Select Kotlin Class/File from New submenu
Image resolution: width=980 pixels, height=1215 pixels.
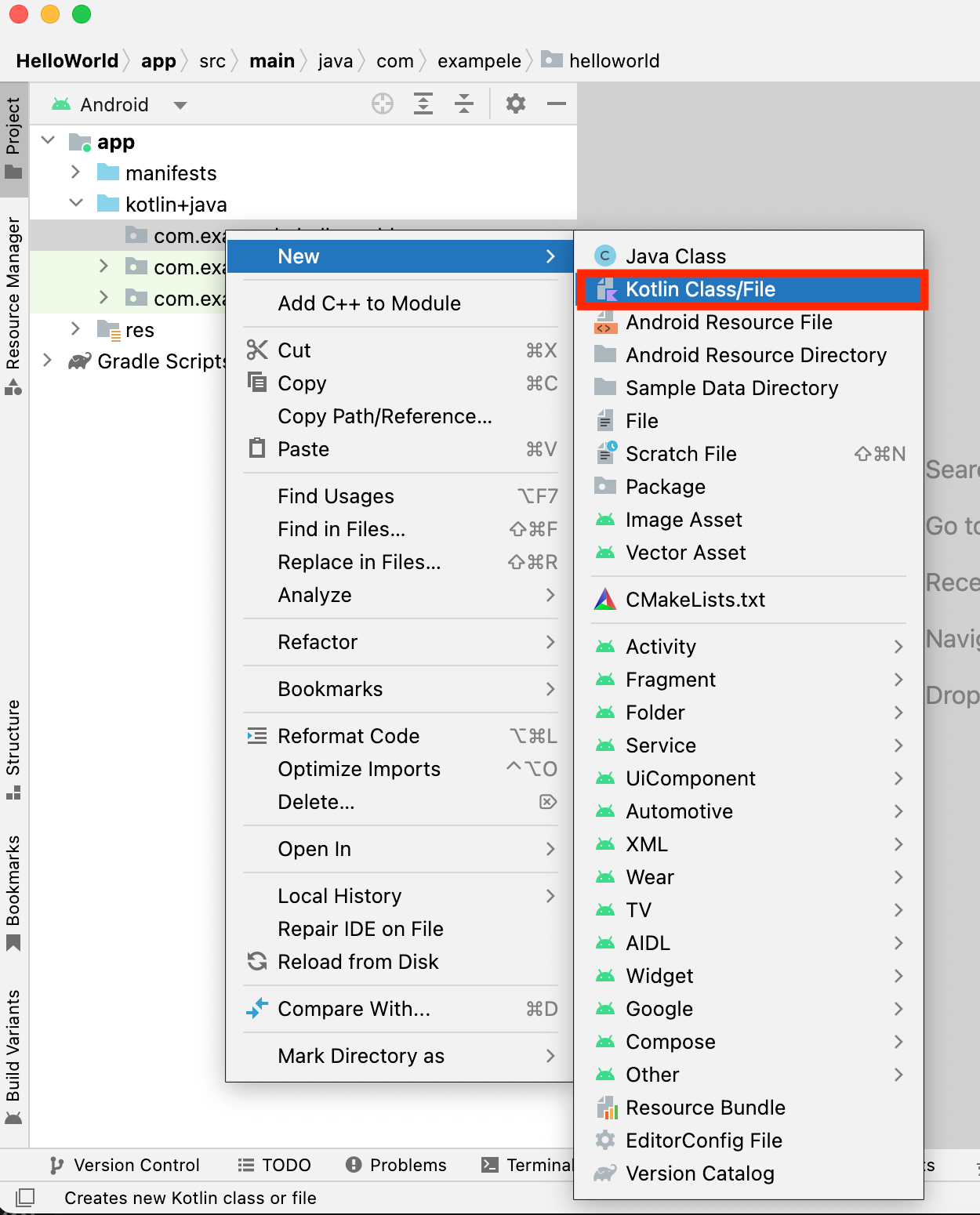click(699, 289)
